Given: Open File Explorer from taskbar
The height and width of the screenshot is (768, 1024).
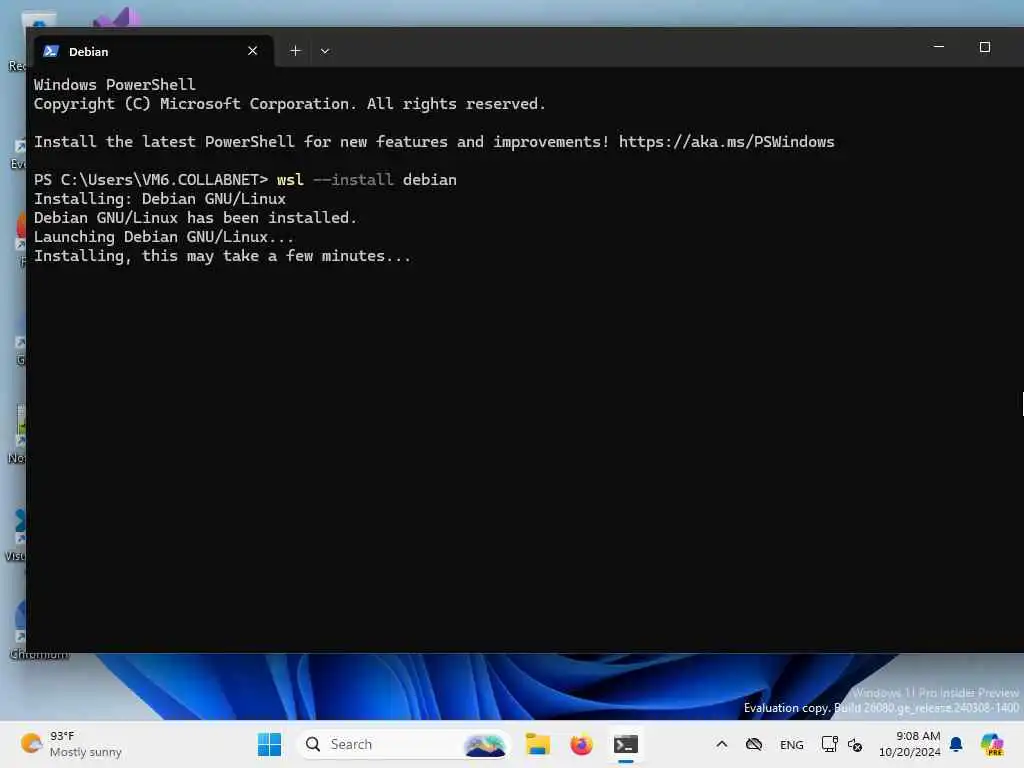Looking at the screenshot, I should pyautogui.click(x=537, y=744).
